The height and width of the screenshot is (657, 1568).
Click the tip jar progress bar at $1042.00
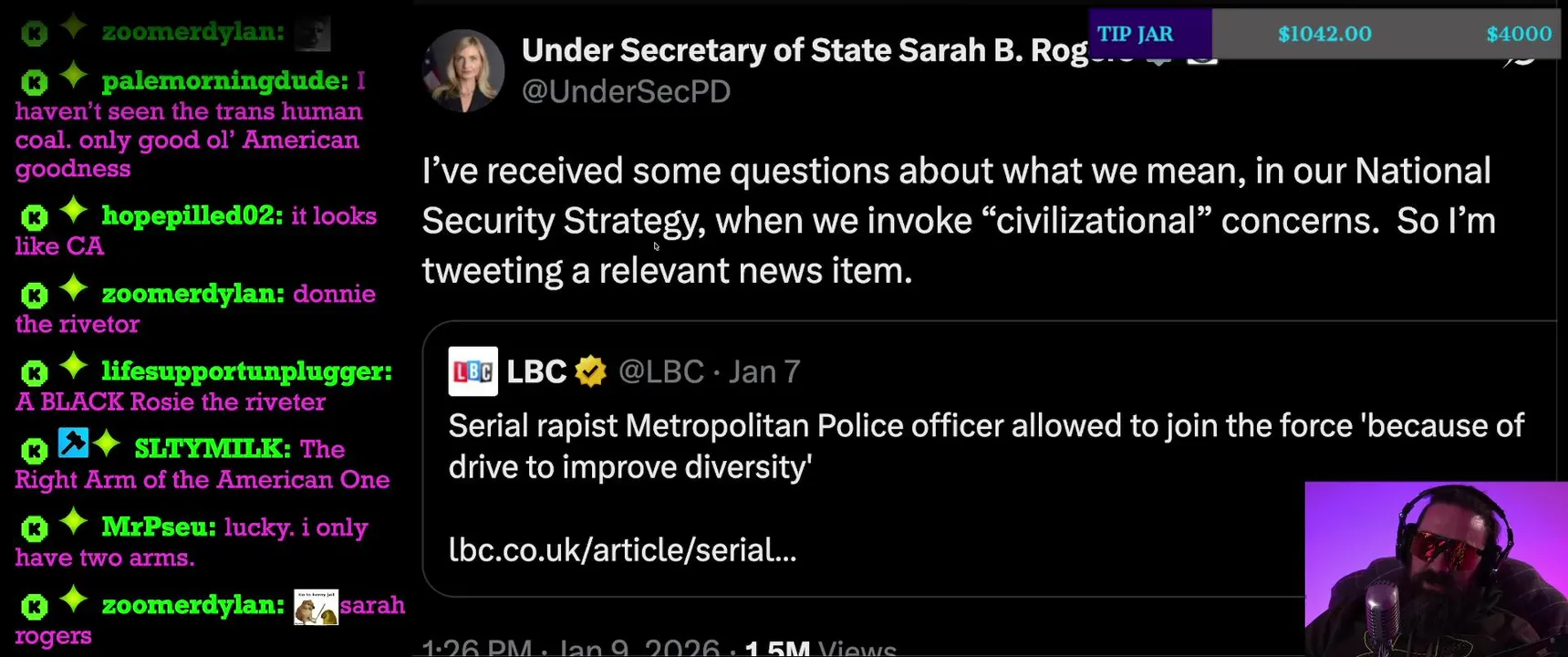point(1324,34)
